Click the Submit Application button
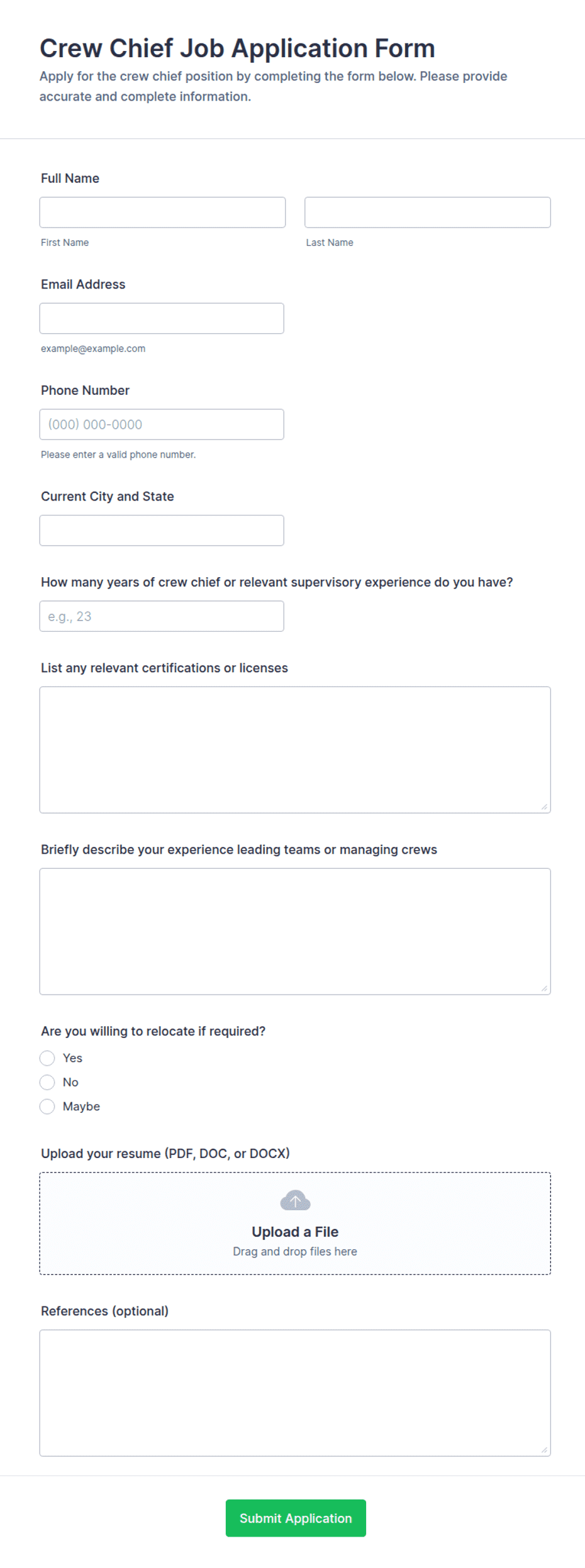585x1568 pixels. click(x=296, y=1518)
